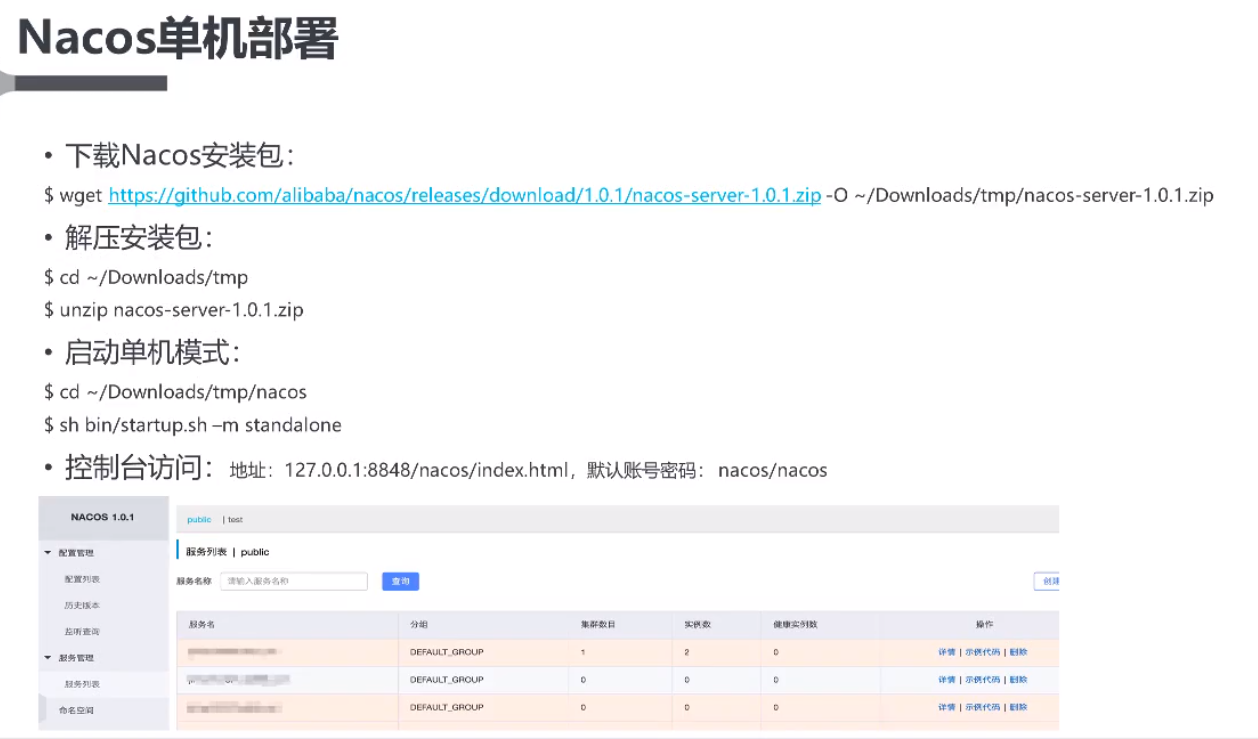Open 示例代码 for the service with 2 instances
The image size is (1258, 739).
[x=982, y=652]
